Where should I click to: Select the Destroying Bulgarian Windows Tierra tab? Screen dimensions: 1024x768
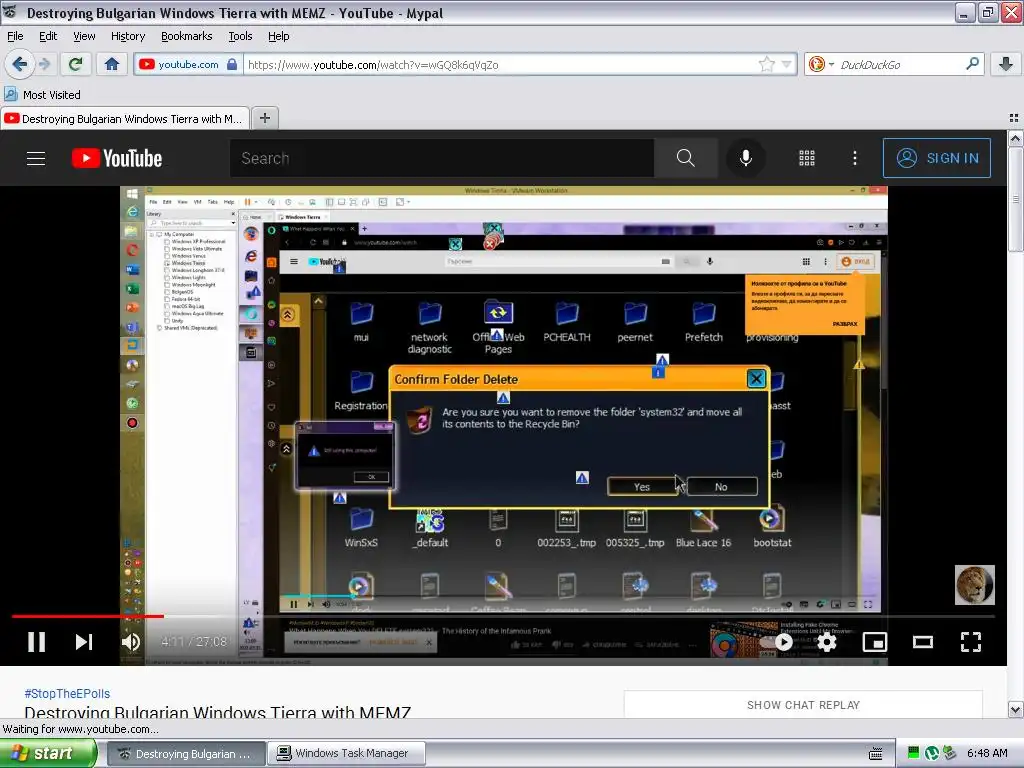tap(125, 118)
